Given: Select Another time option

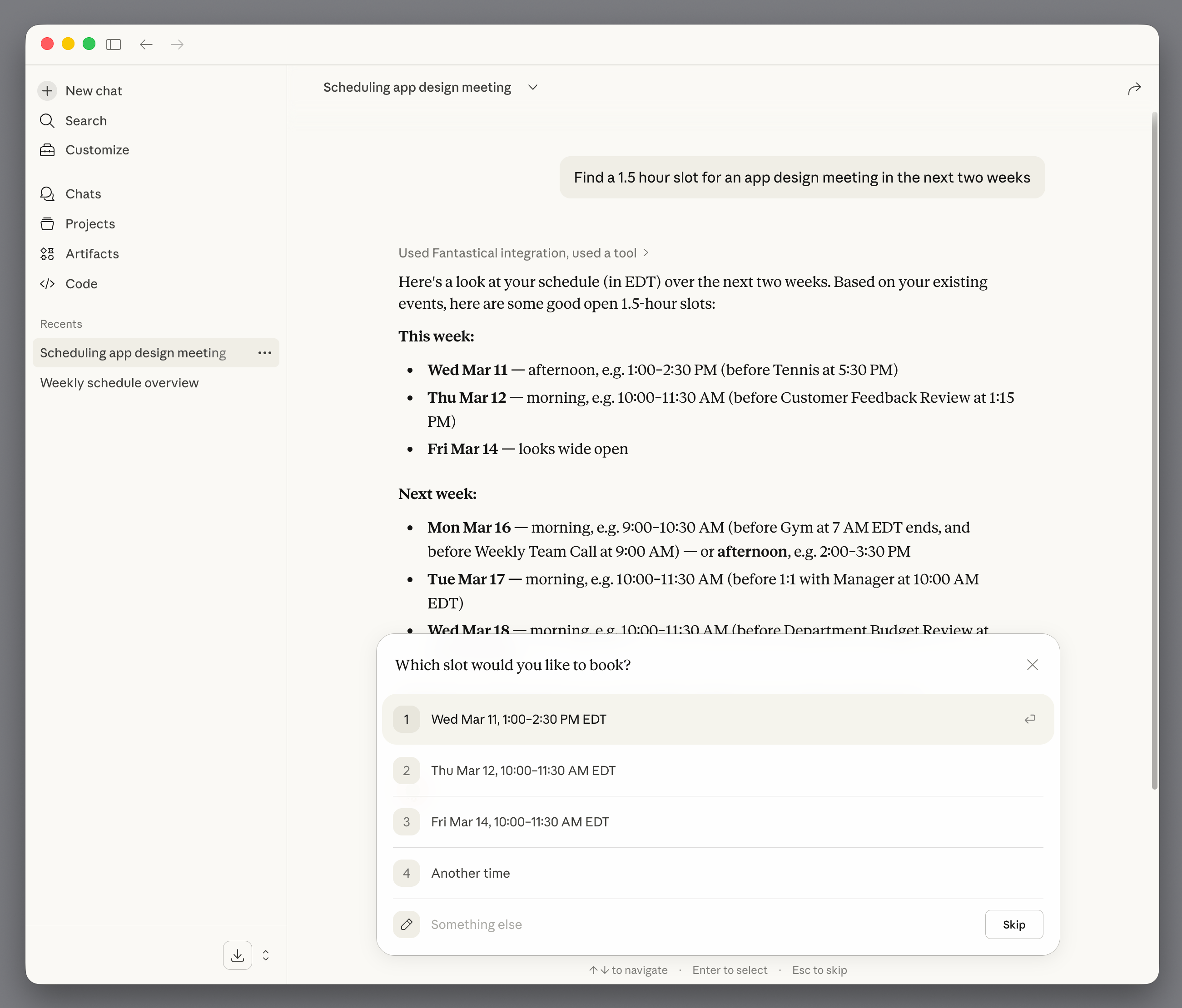Looking at the screenshot, I should coord(470,873).
